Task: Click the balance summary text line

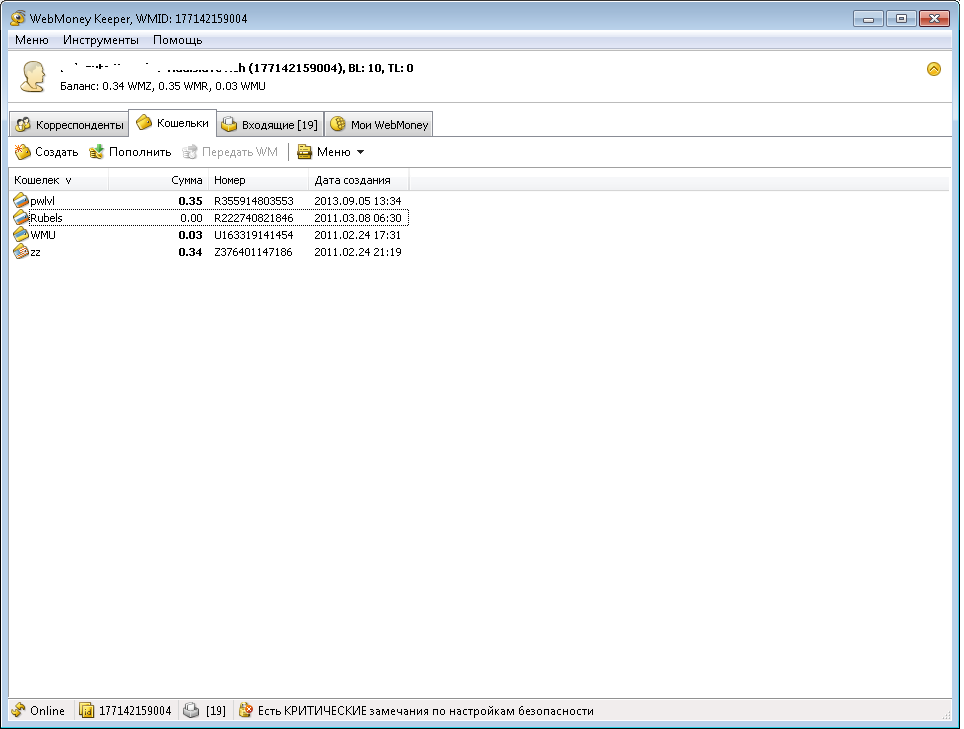Action: tap(163, 86)
